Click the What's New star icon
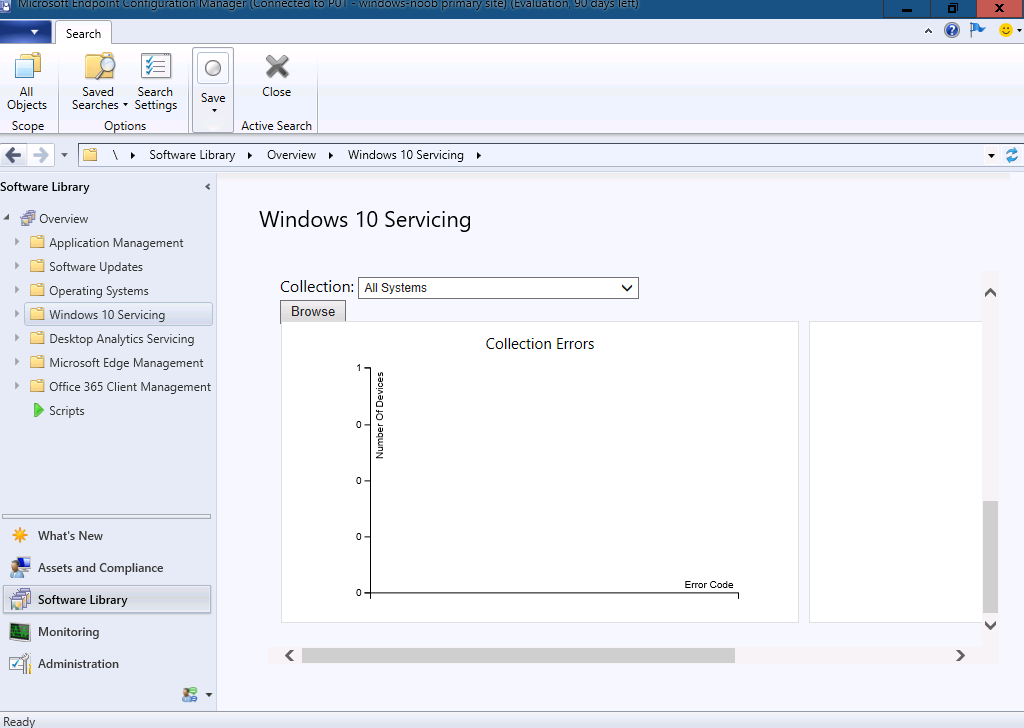 pos(20,535)
